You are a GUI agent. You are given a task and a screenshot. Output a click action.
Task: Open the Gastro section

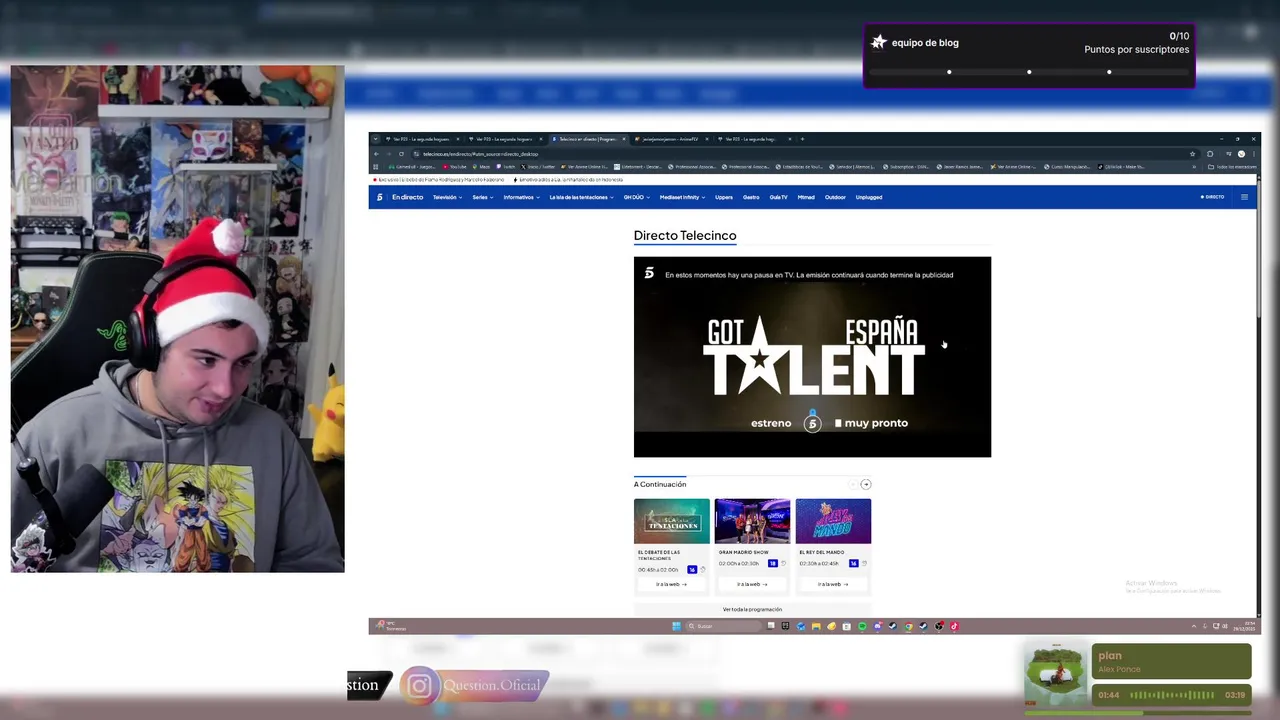click(751, 197)
